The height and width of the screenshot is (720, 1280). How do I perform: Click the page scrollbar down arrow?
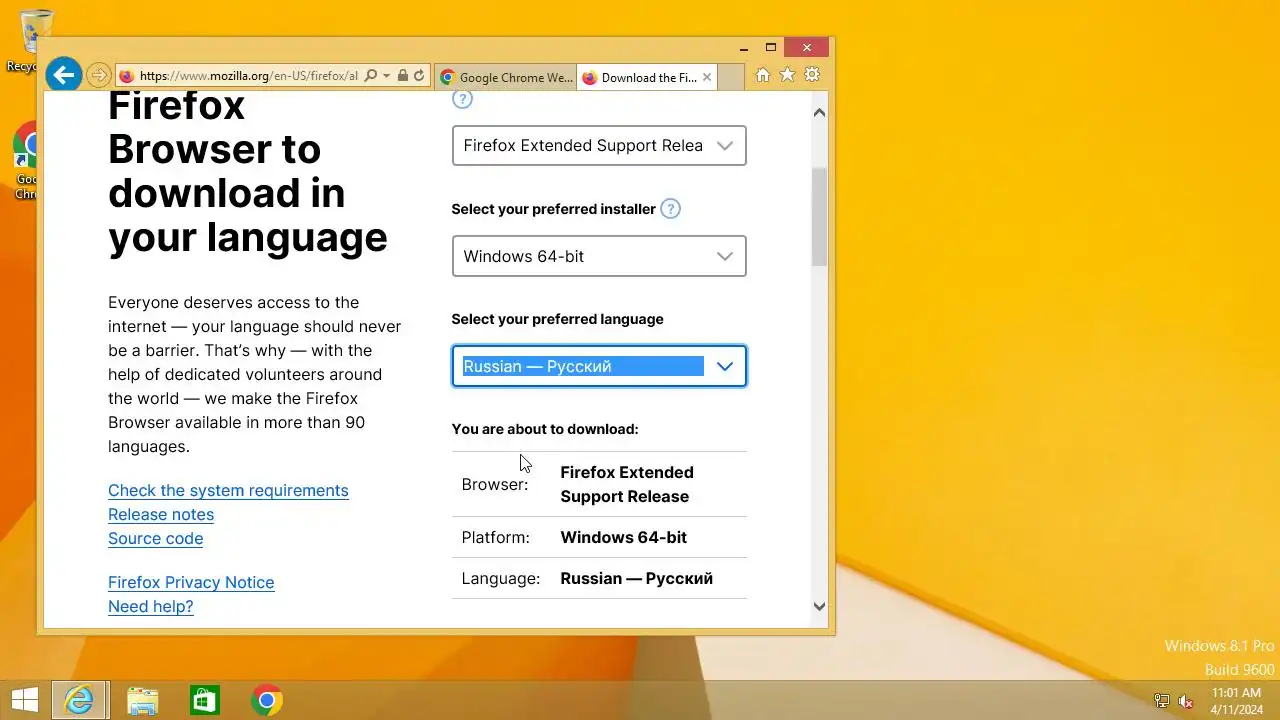tap(819, 606)
